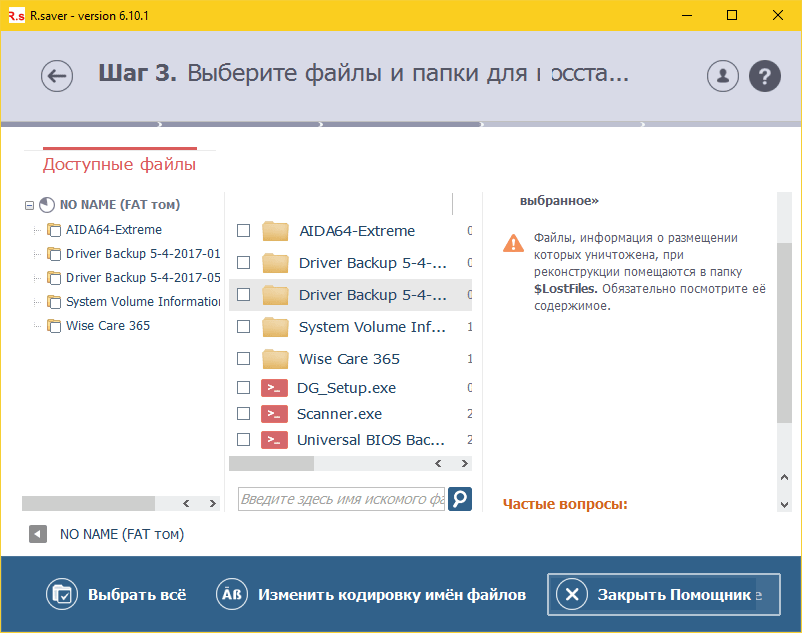The width and height of the screenshot is (802, 633).
Task: Click the help panel vertical scrollbar
Action: click(x=783, y=330)
